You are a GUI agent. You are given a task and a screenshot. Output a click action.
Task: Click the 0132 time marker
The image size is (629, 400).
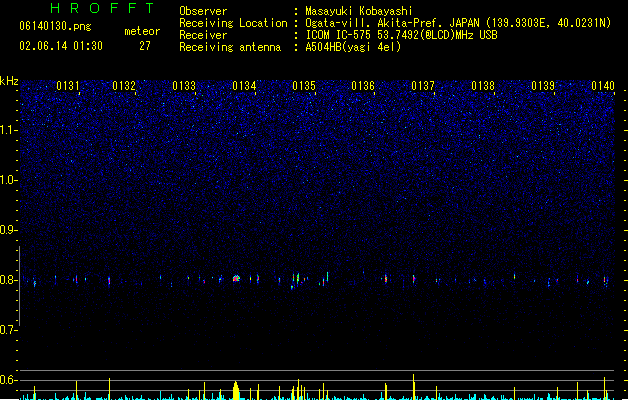tap(124, 86)
